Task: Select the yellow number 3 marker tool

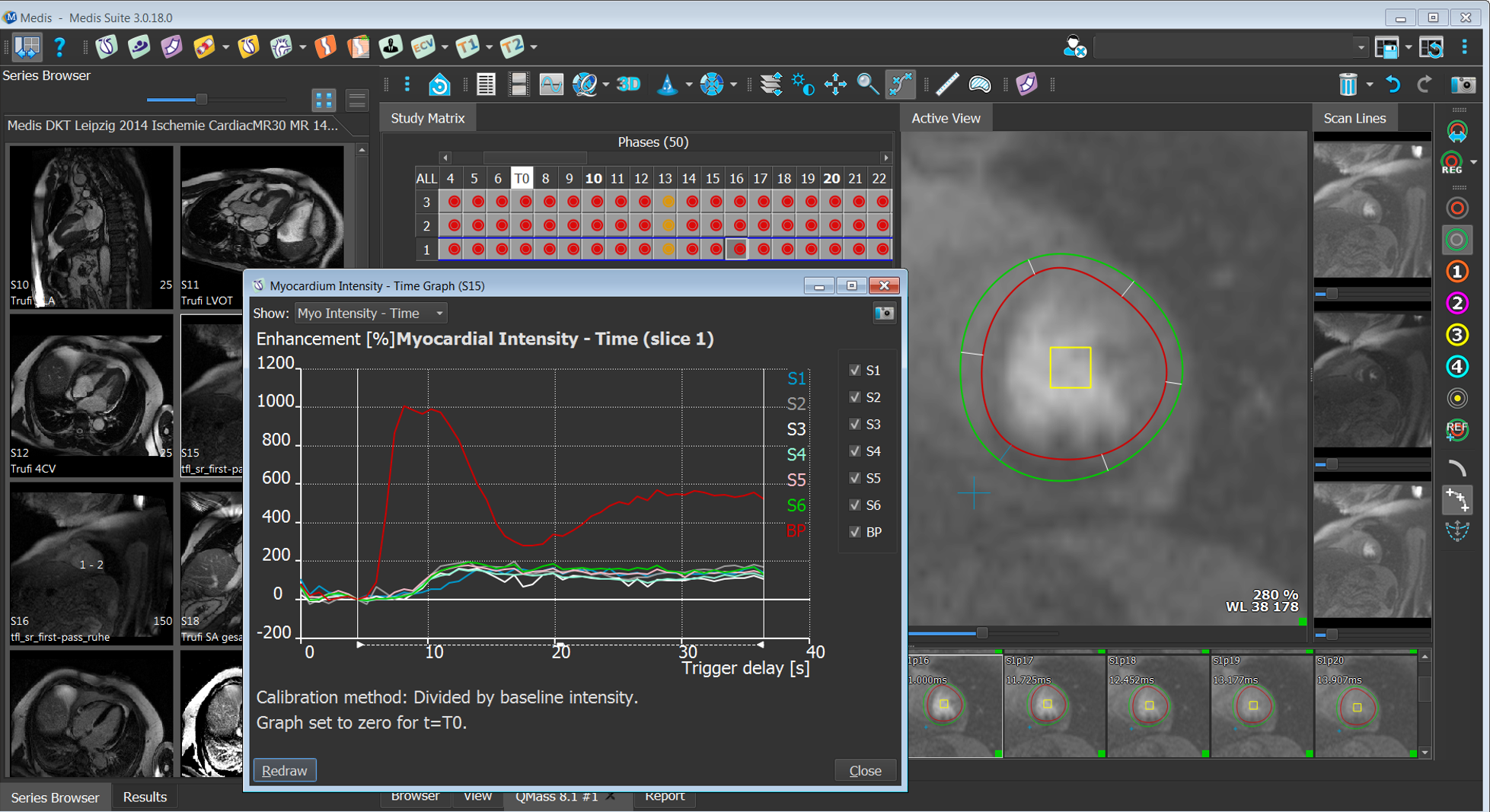Action: pos(1456,335)
